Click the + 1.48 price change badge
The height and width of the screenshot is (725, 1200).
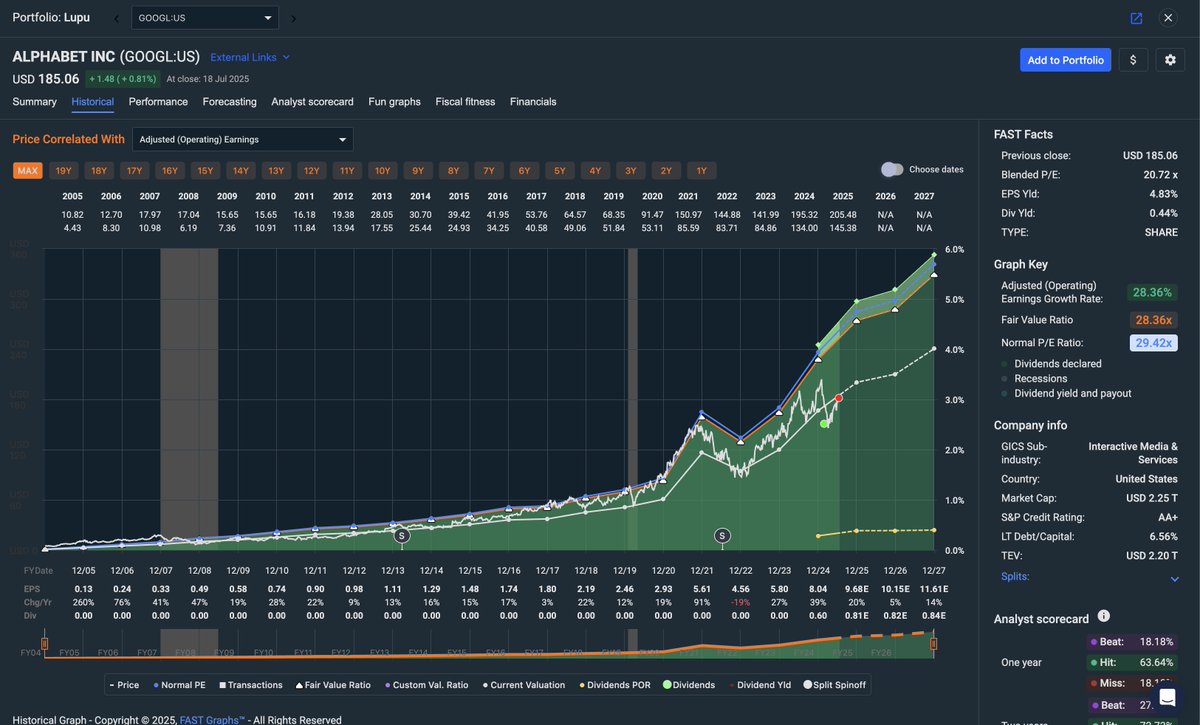122,79
